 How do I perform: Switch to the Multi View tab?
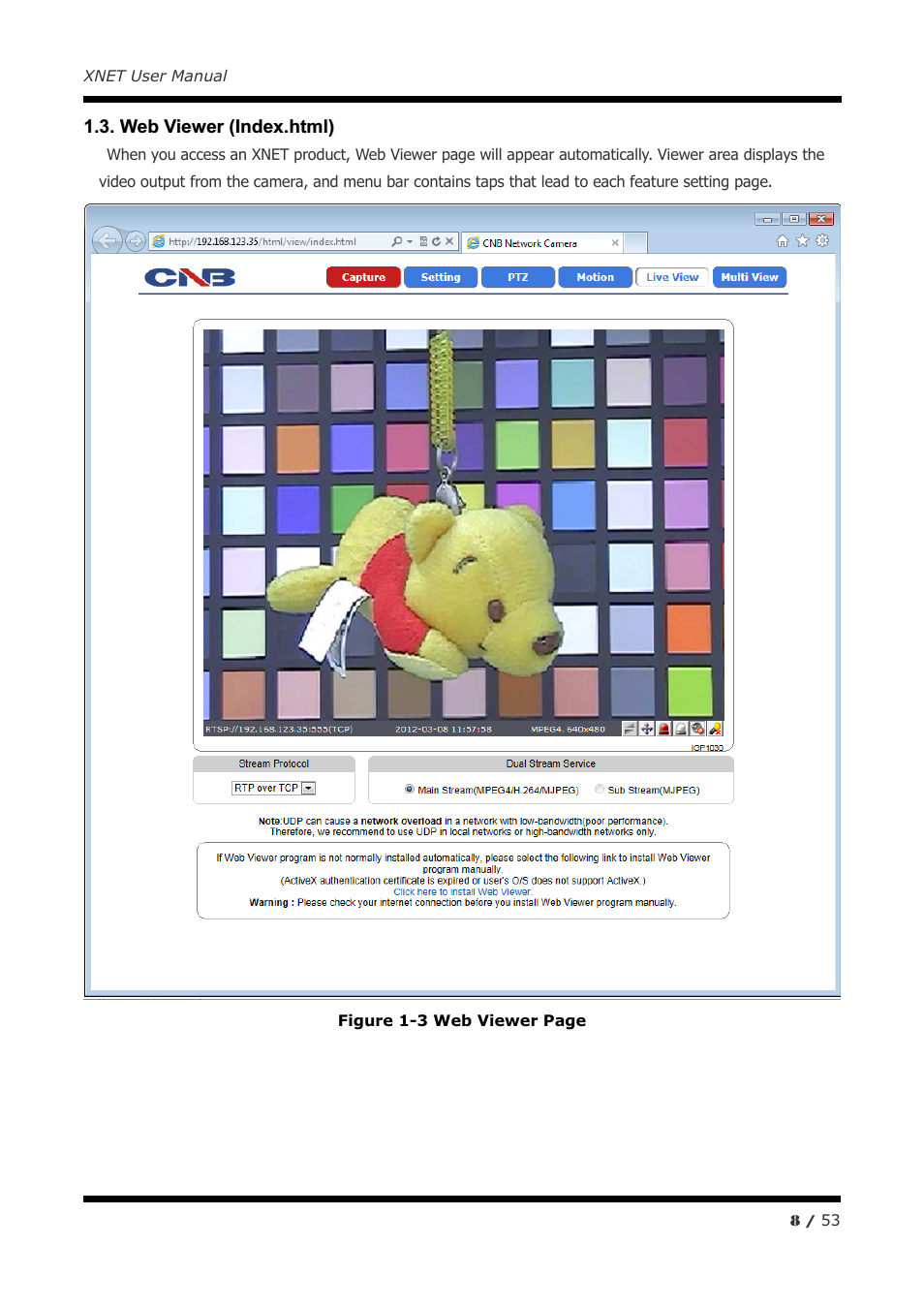tap(750, 277)
